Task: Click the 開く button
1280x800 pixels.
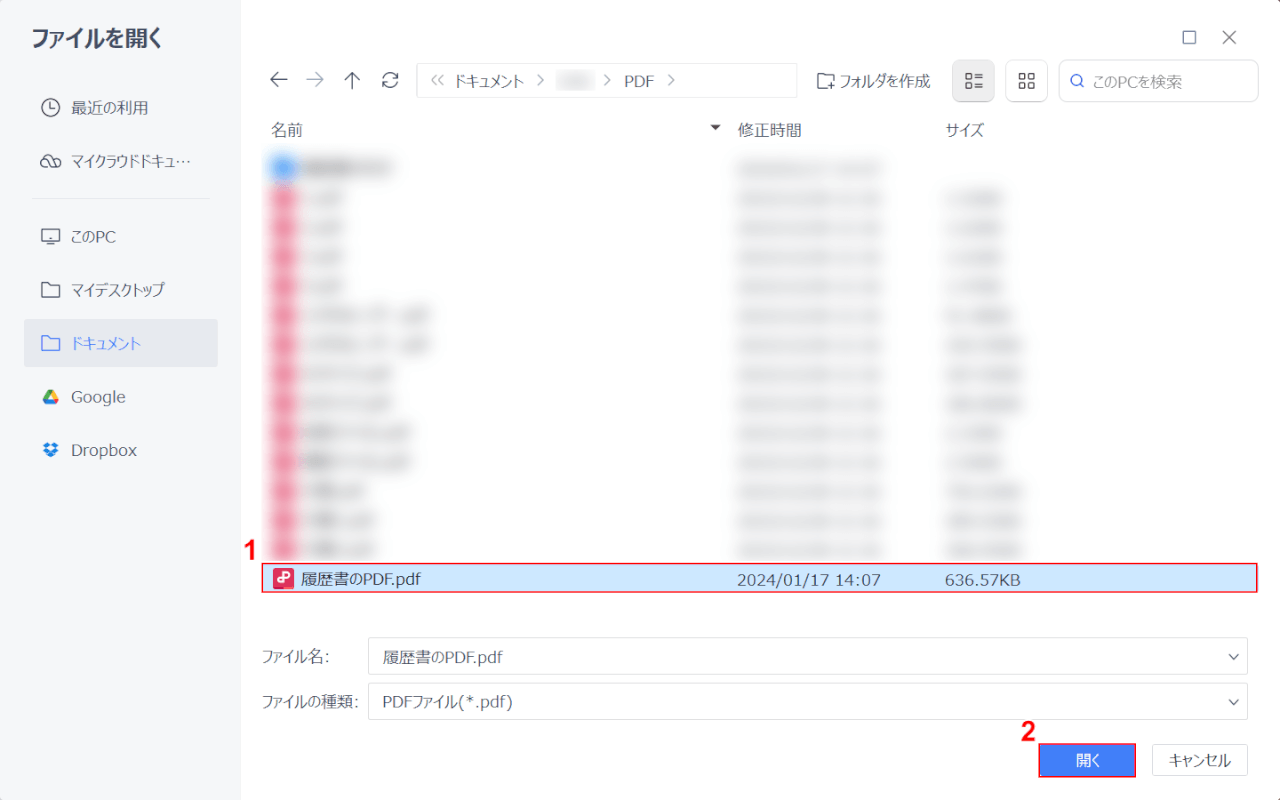Action: coord(1088,760)
